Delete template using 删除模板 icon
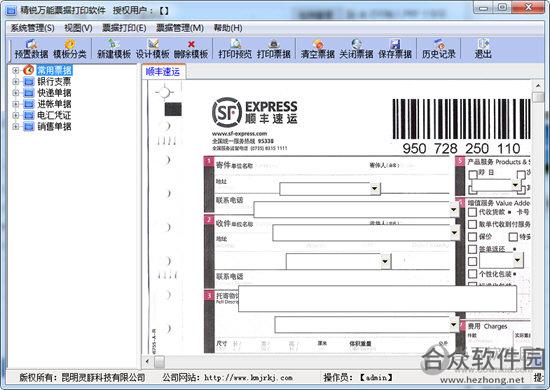The width and height of the screenshot is (550, 390). 191,49
